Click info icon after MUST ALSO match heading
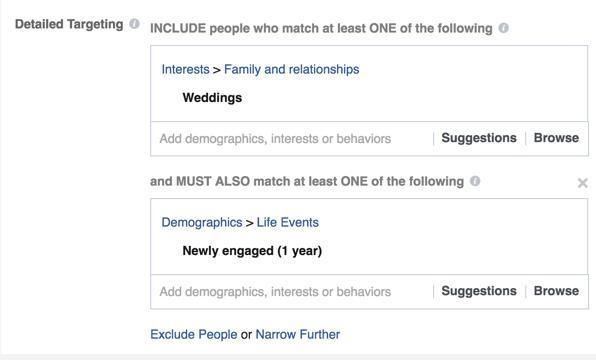This screenshot has width=596, height=360. pyautogui.click(x=475, y=181)
